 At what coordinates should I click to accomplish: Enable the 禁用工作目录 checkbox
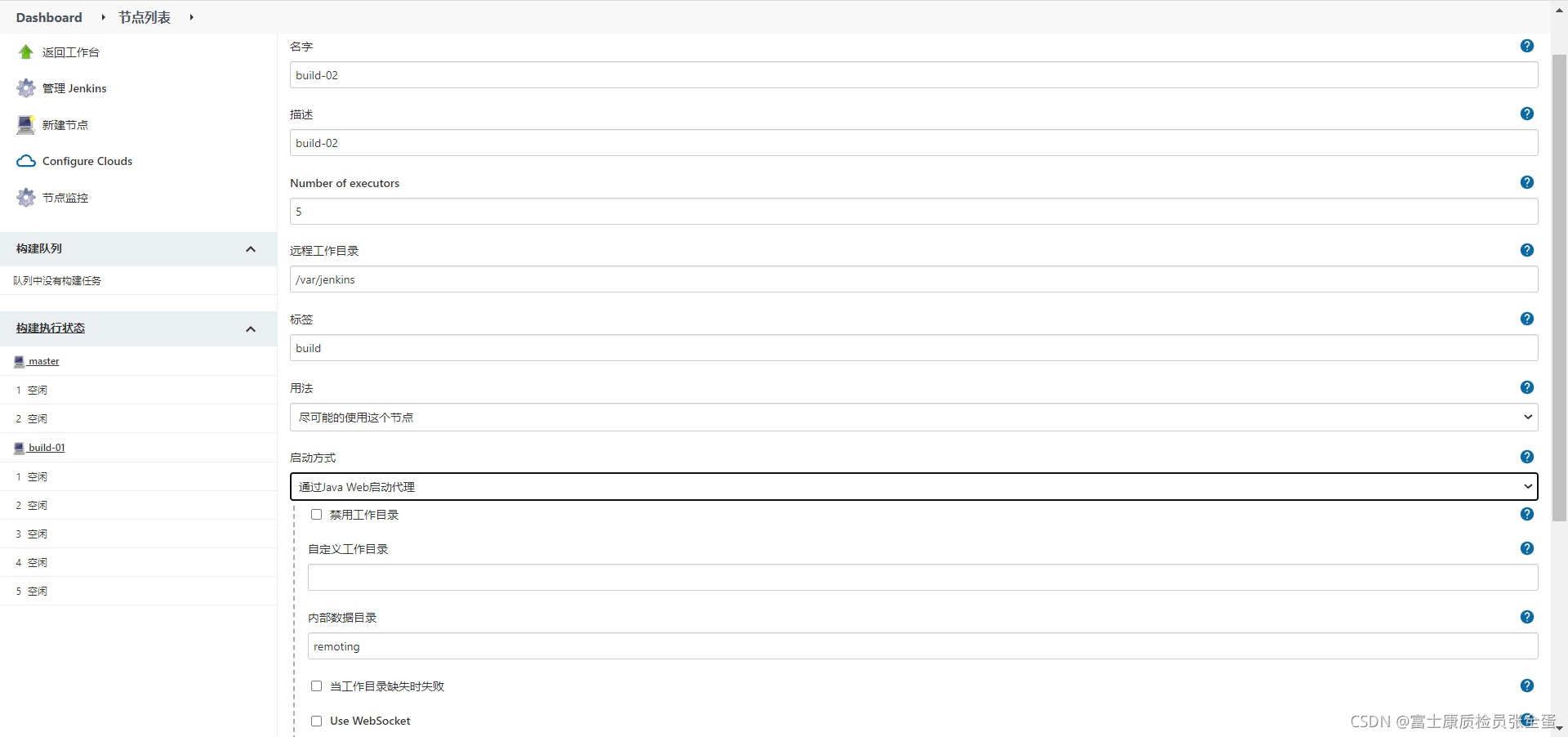coord(316,515)
